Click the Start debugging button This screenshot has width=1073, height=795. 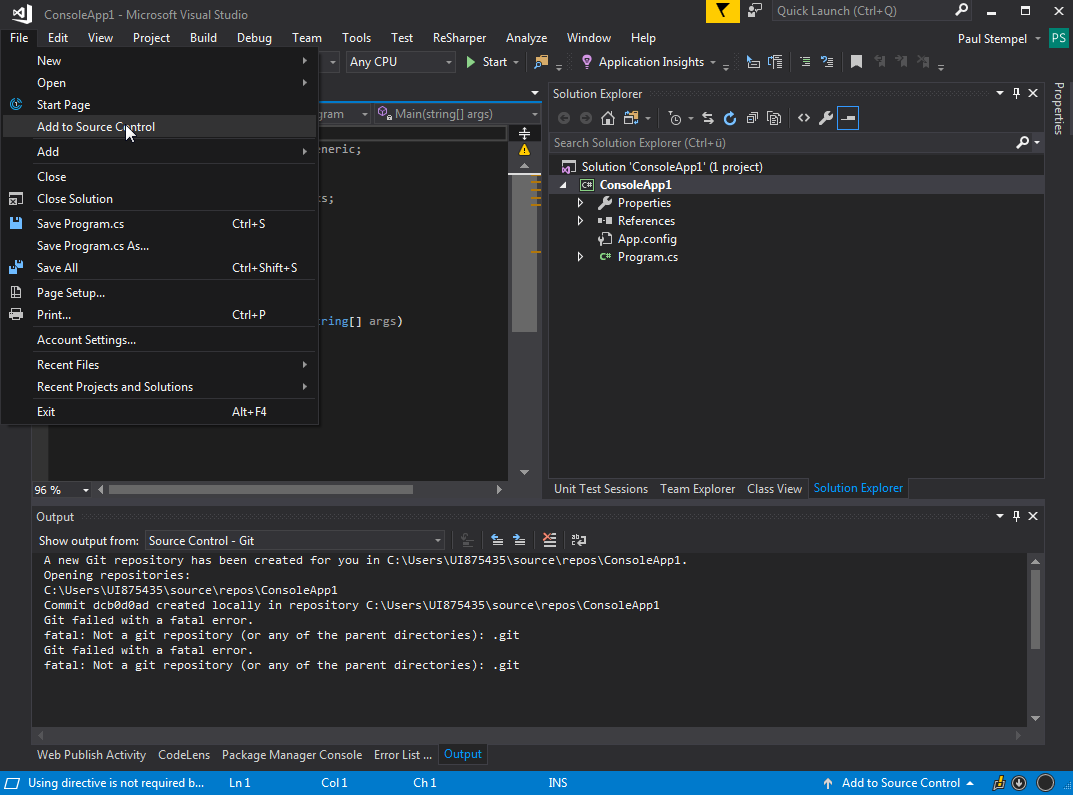pos(487,62)
